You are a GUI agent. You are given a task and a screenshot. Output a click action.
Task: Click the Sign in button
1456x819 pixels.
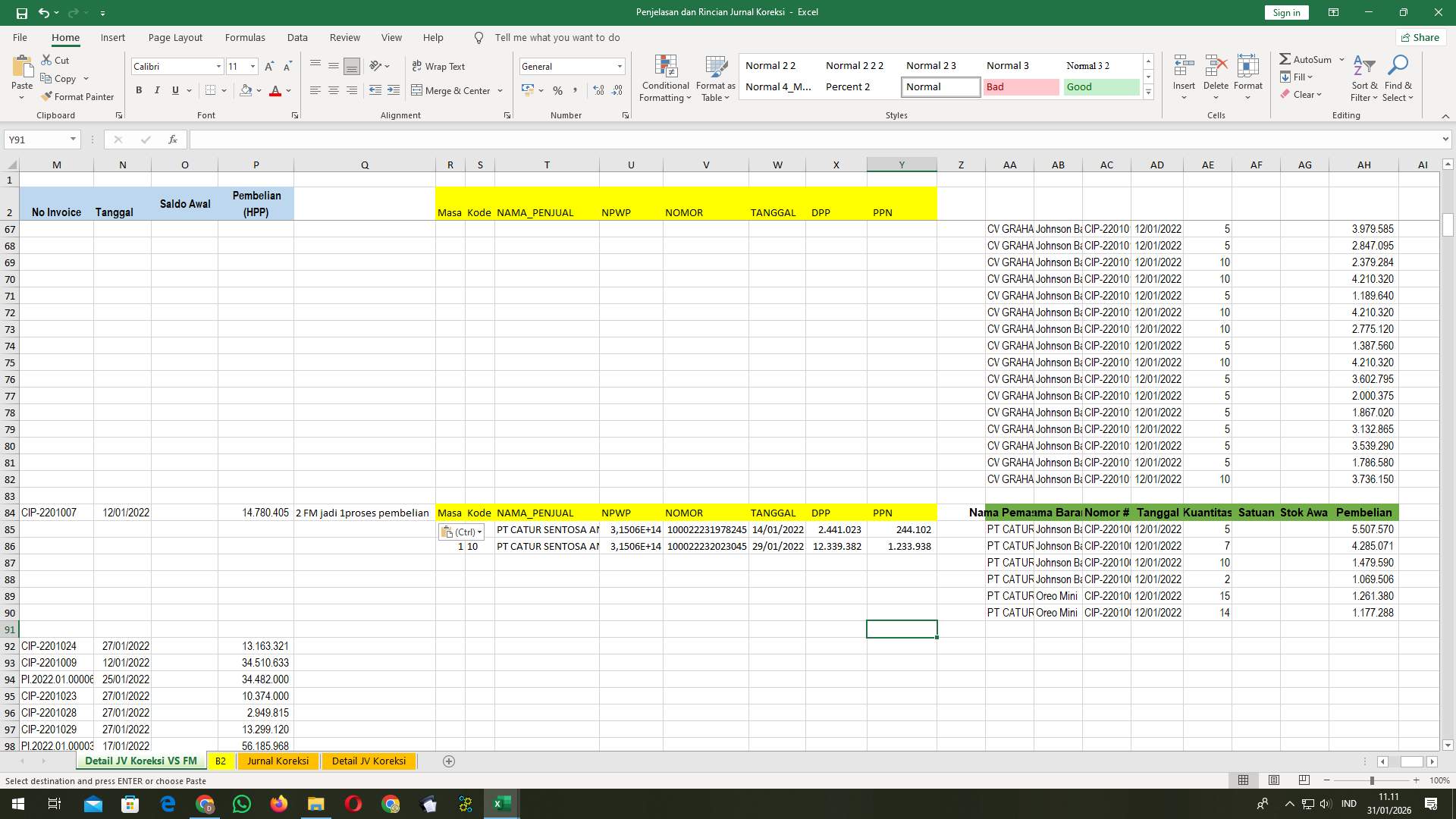[x=1285, y=12]
